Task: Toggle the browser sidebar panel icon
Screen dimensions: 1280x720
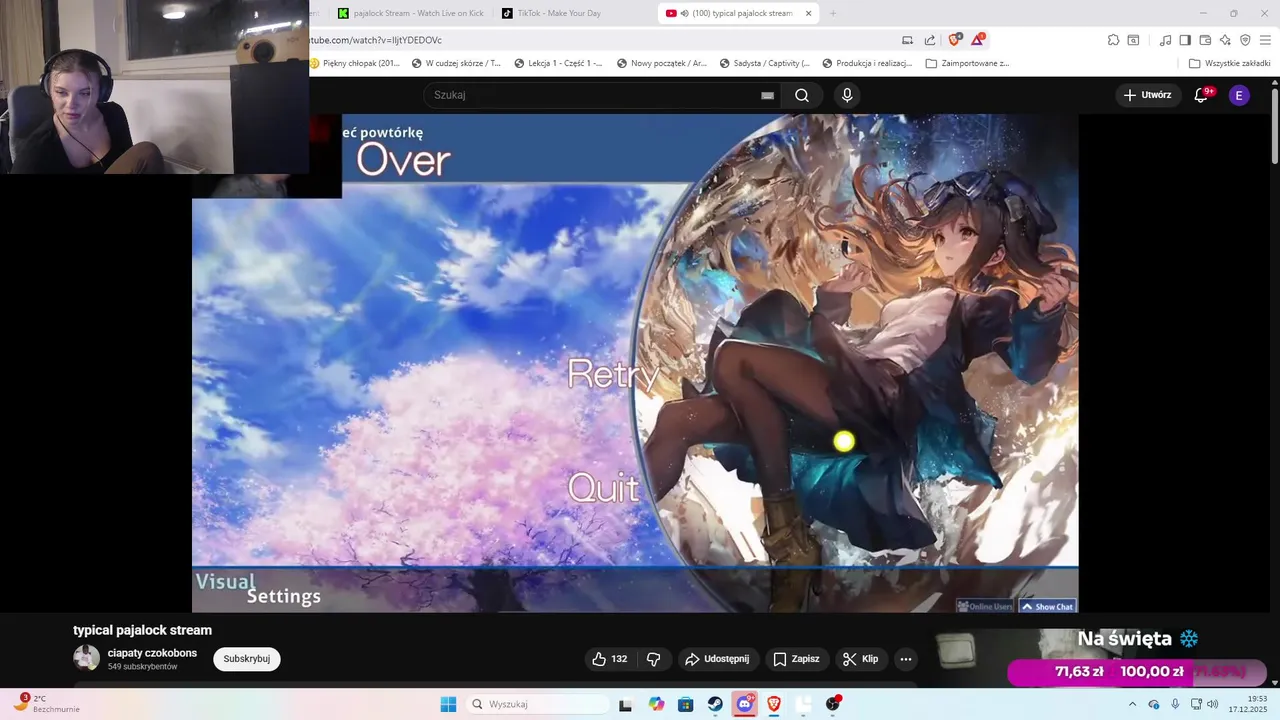Action: [1185, 40]
